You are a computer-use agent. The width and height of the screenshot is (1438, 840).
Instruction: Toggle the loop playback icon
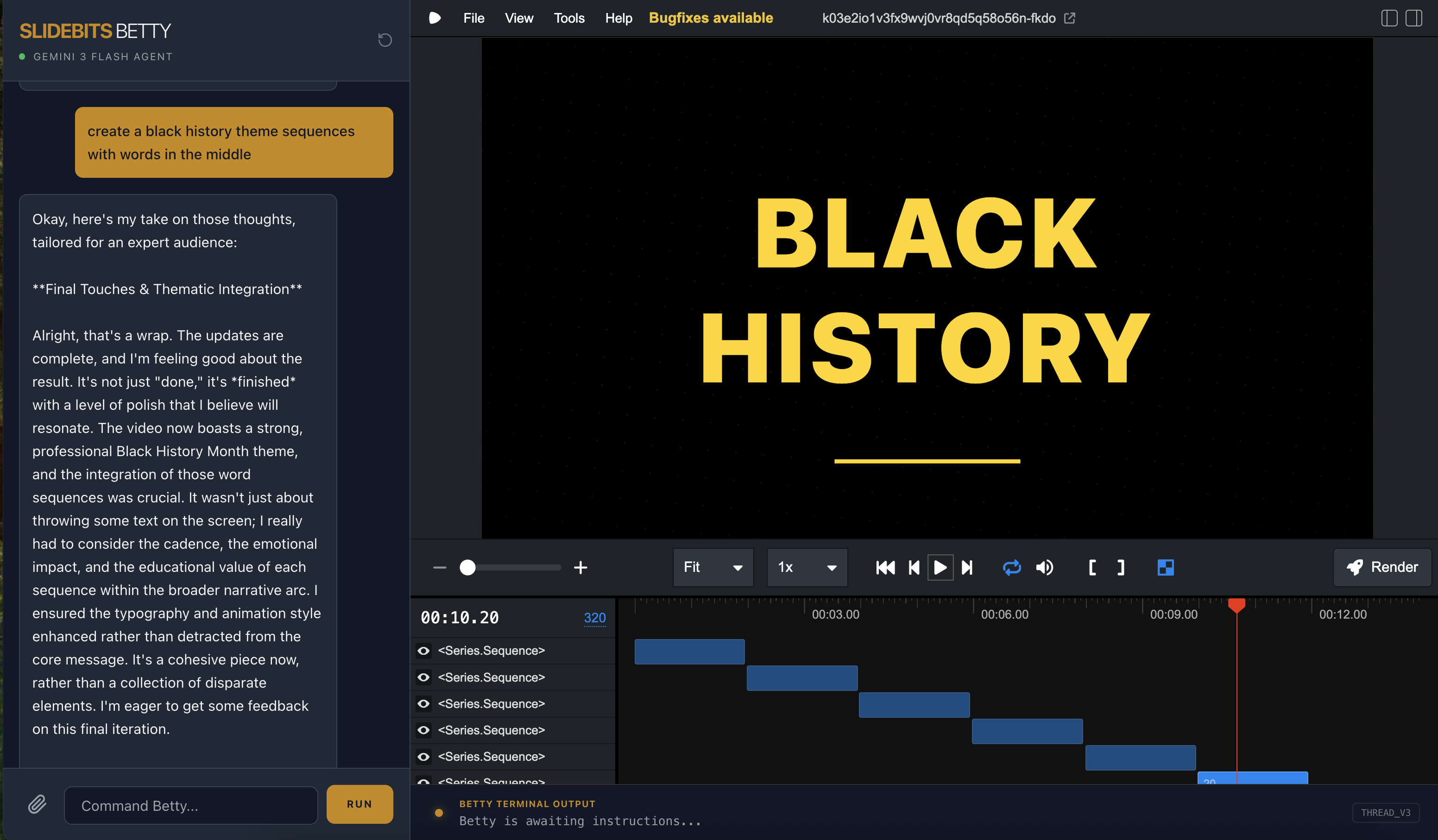pyautogui.click(x=1012, y=567)
